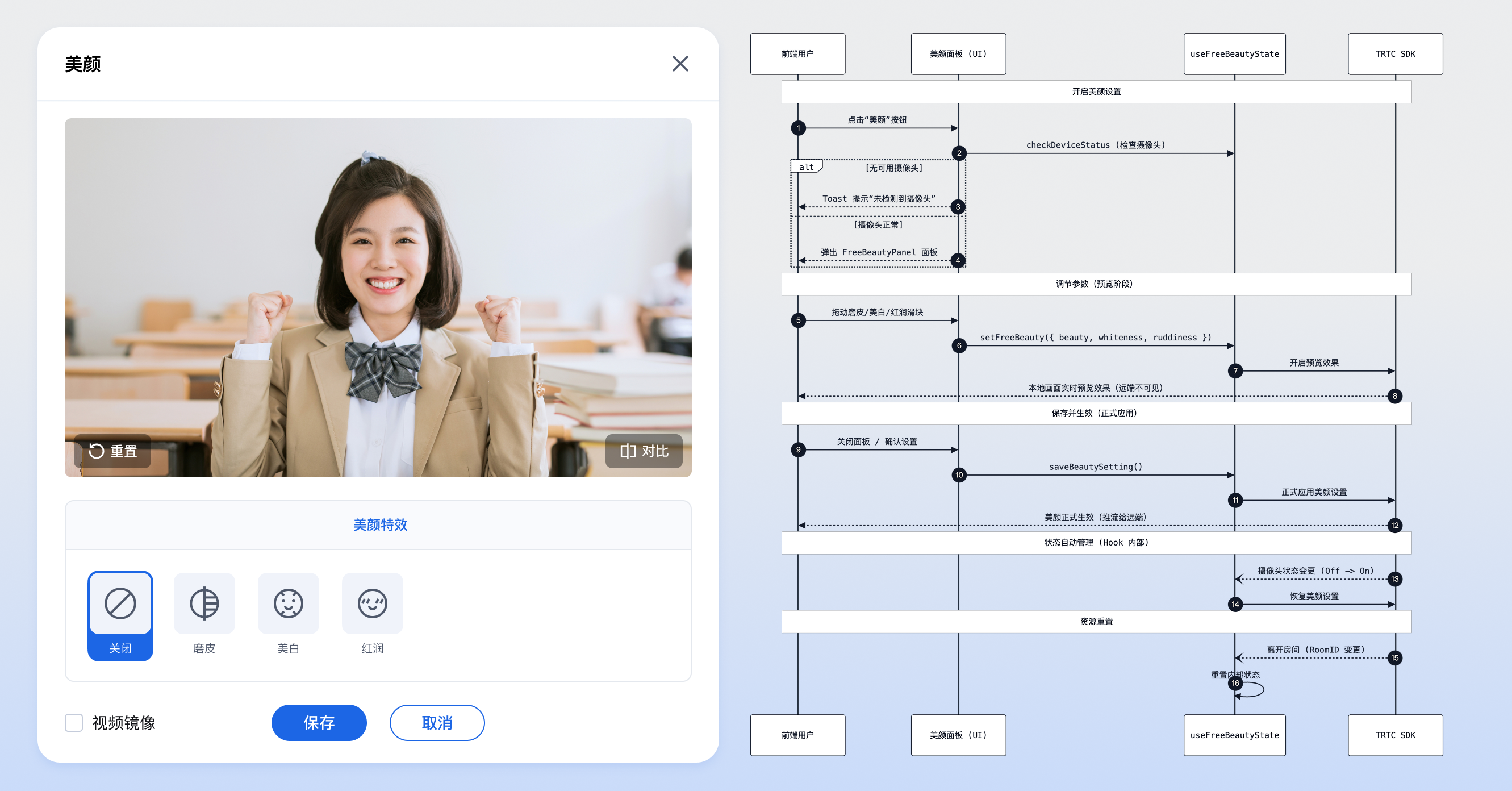Select the 磨皮 skin smoothing icon
The image size is (1512, 791).
204,603
